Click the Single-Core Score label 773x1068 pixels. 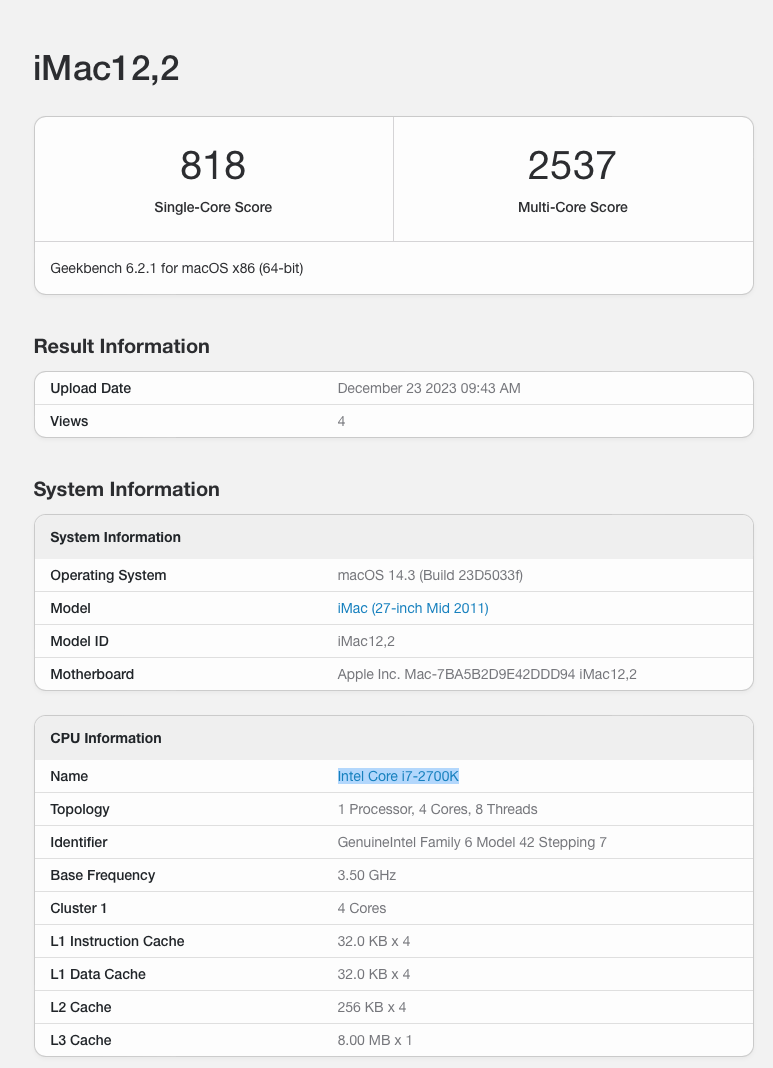click(x=213, y=207)
